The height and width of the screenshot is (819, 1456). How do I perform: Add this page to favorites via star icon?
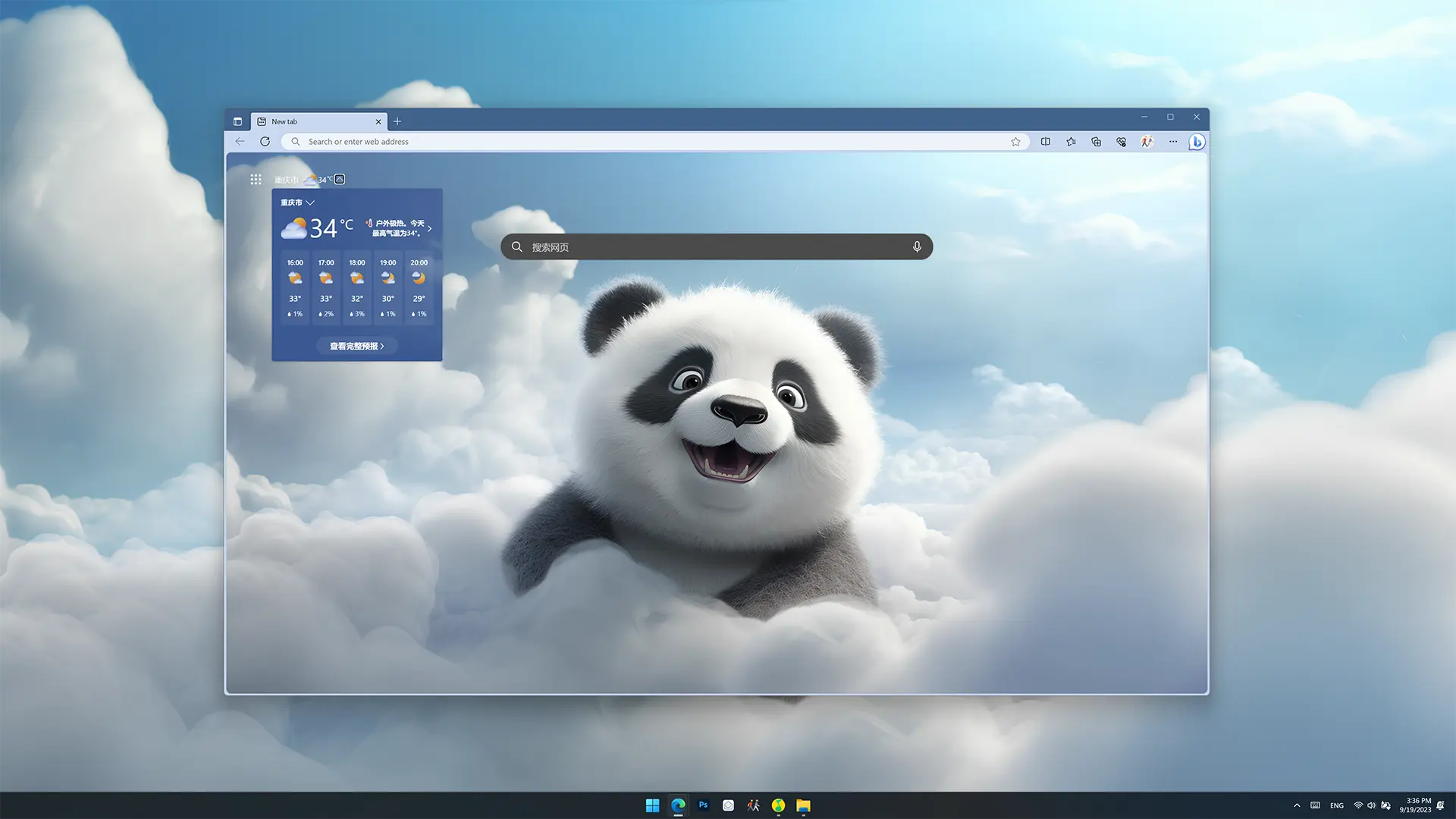(1015, 142)
